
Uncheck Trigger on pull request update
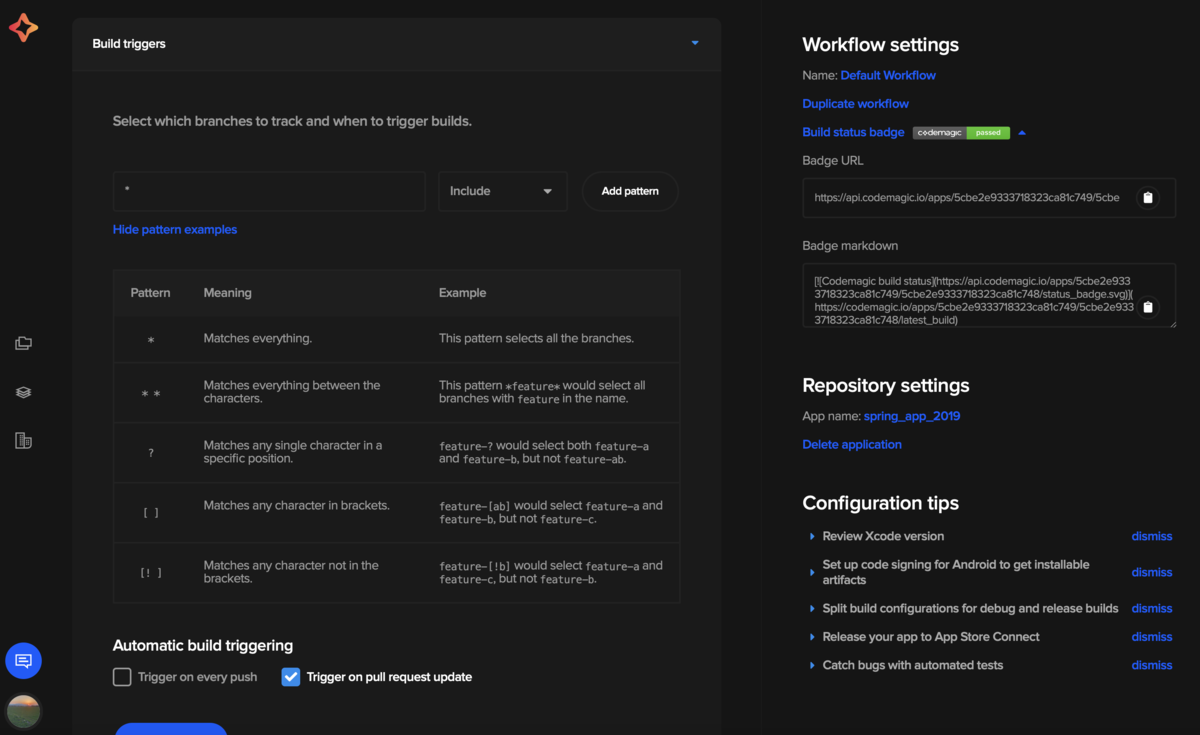tap(290, 677)
